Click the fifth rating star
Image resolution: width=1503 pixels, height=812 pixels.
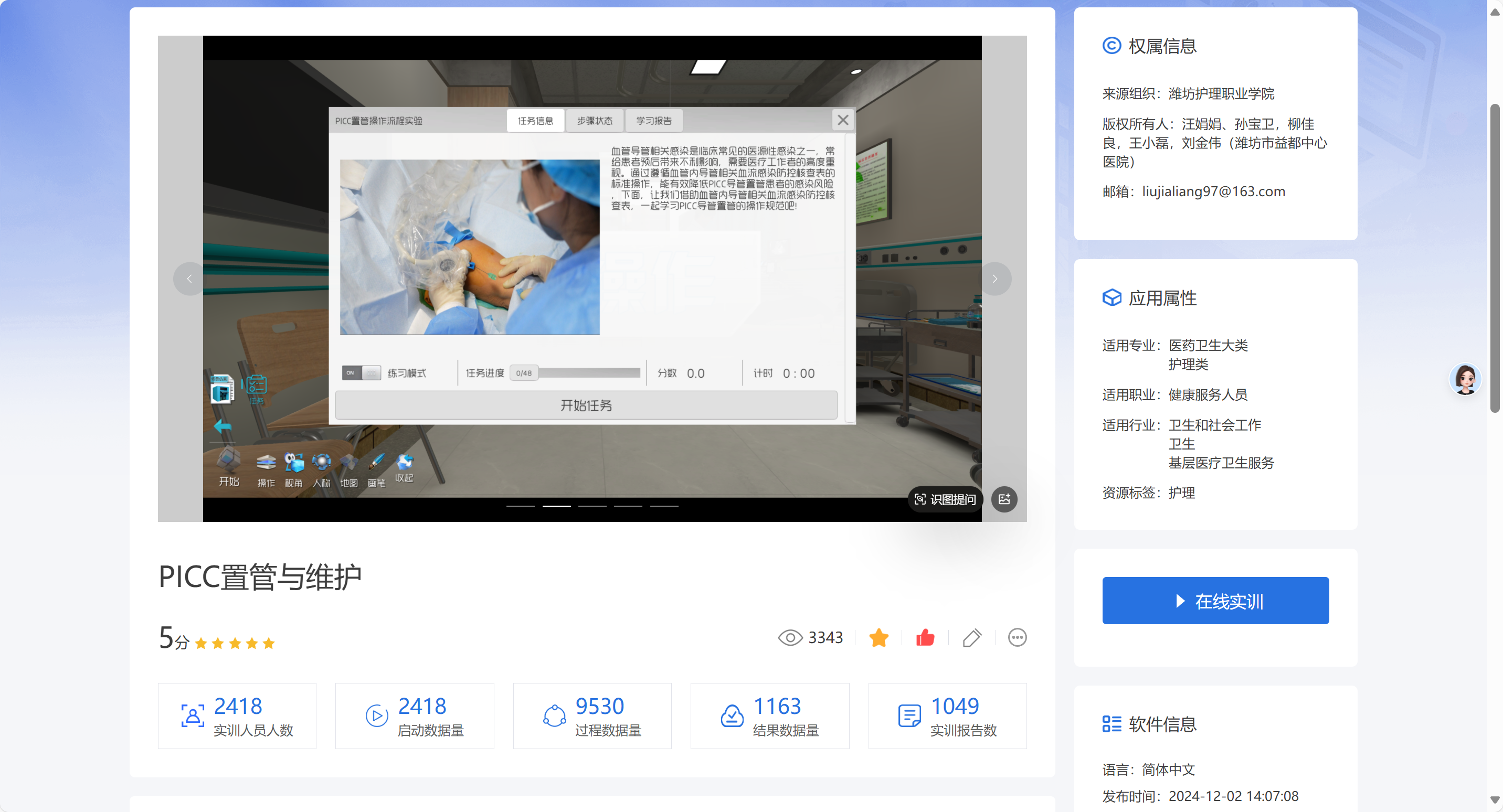click(268, 644)
